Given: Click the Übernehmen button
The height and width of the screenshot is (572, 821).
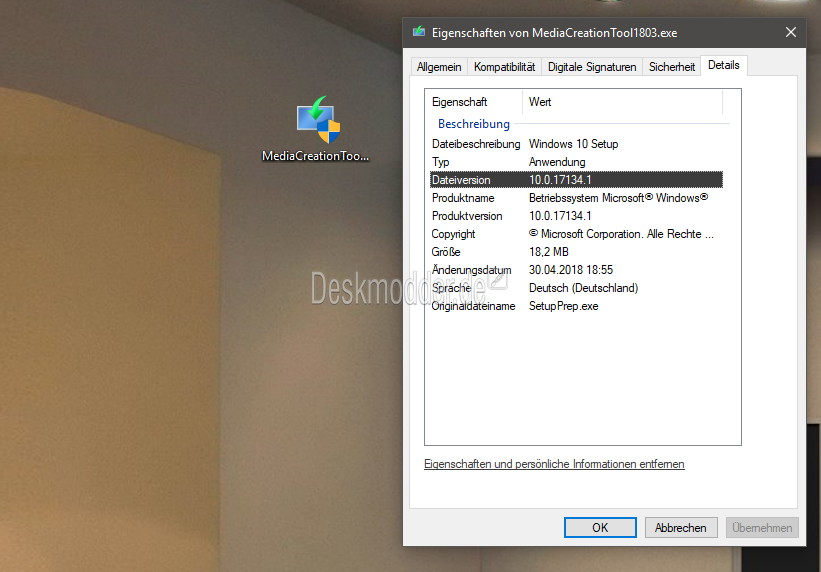Looking at the screenshot, I should tap(762, 527).
